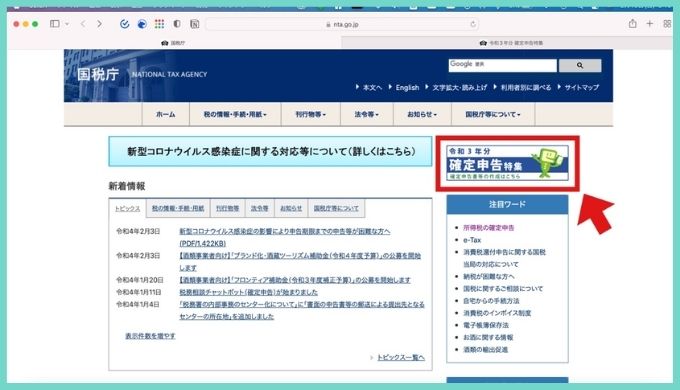680x390 pixels.
Task: Click the 令和4年1月11日 date text
Action: pyautogui.click(x=138, y=292)
